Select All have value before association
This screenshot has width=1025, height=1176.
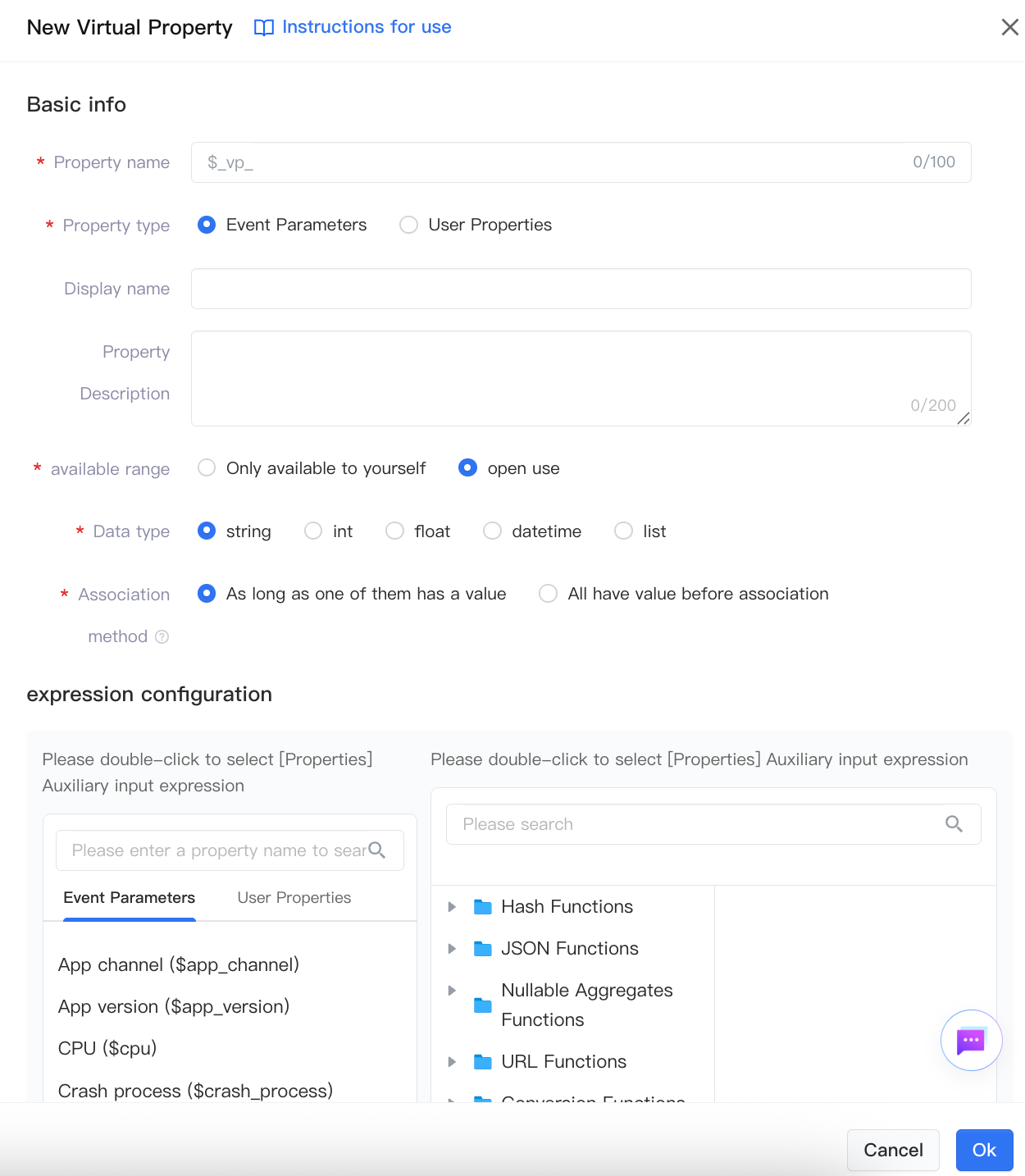(x=548, y=594)
